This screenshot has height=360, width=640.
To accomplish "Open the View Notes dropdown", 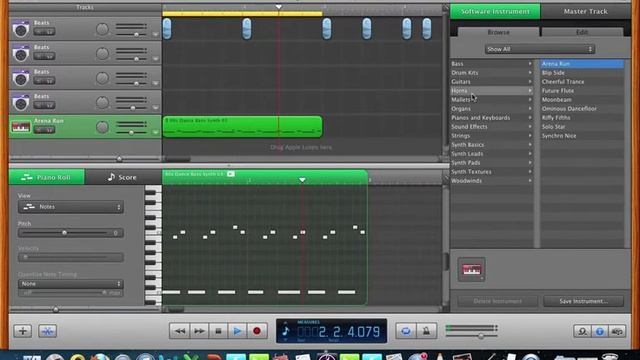I will point(71,207).
